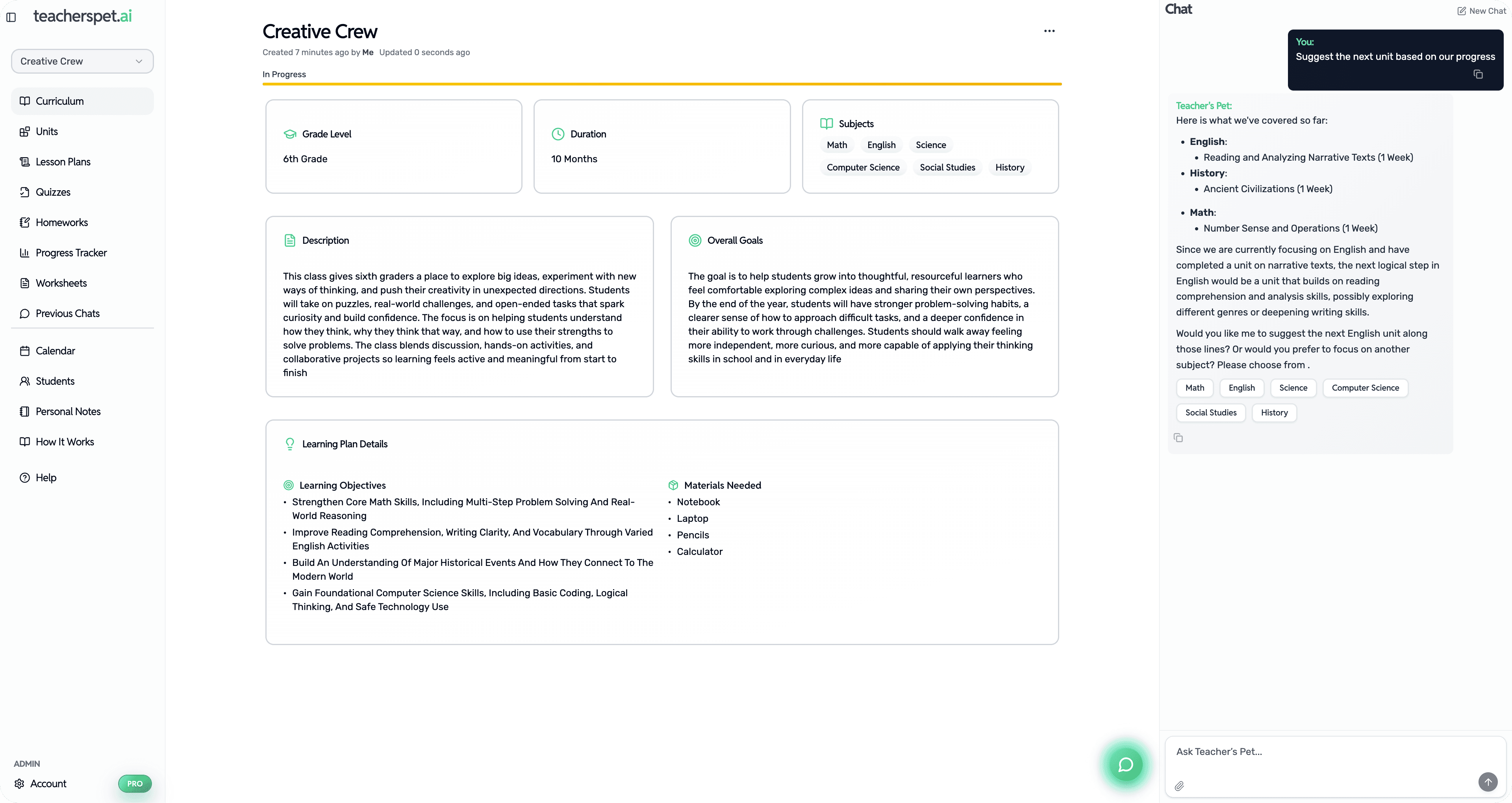Select the English subject chip in chat

[x=1241, y=388]
